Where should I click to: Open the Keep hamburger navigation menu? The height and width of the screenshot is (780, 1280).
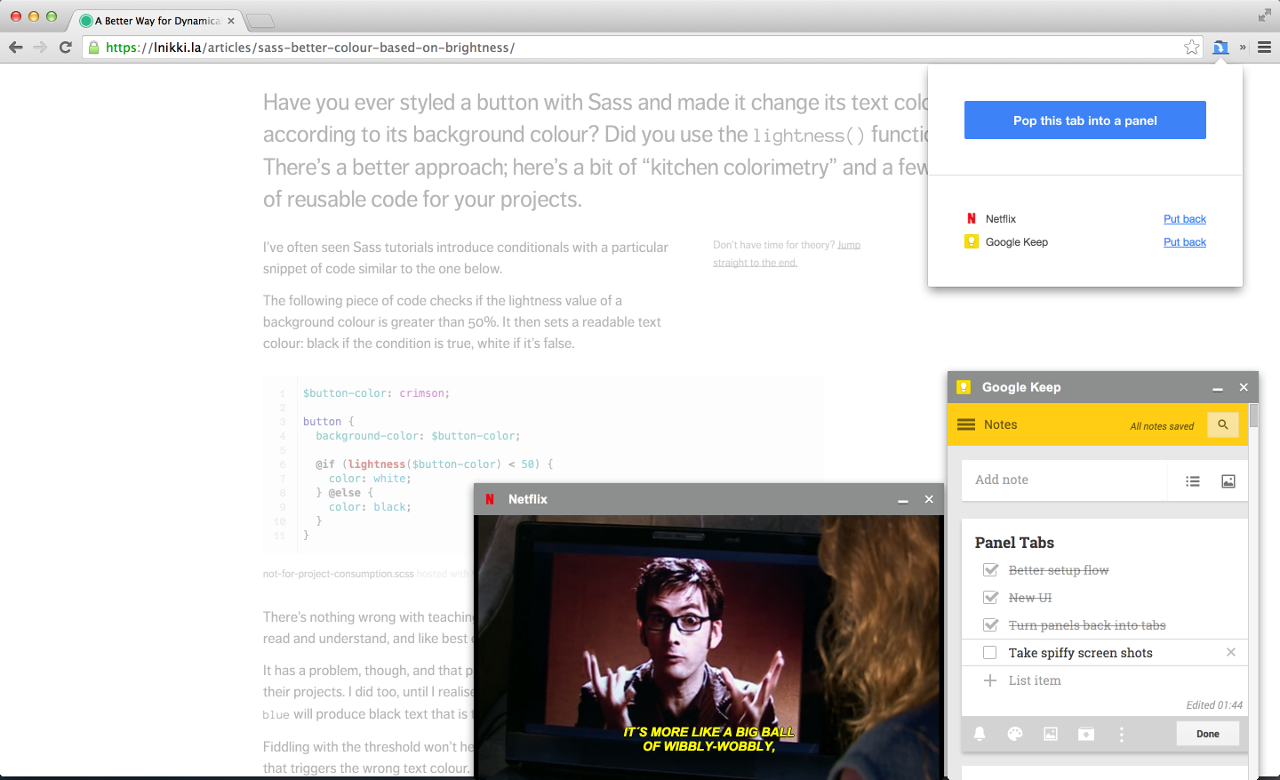pyautogui.click(x=966, y=424)
